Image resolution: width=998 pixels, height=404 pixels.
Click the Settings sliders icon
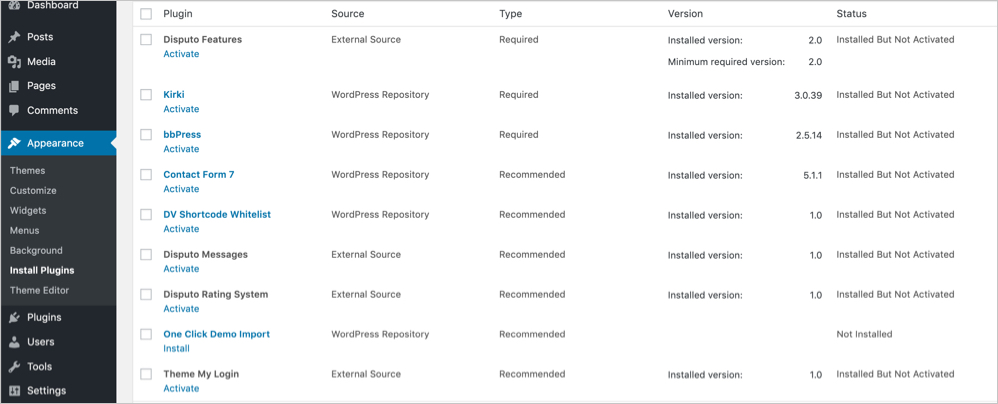coord(14,391)
